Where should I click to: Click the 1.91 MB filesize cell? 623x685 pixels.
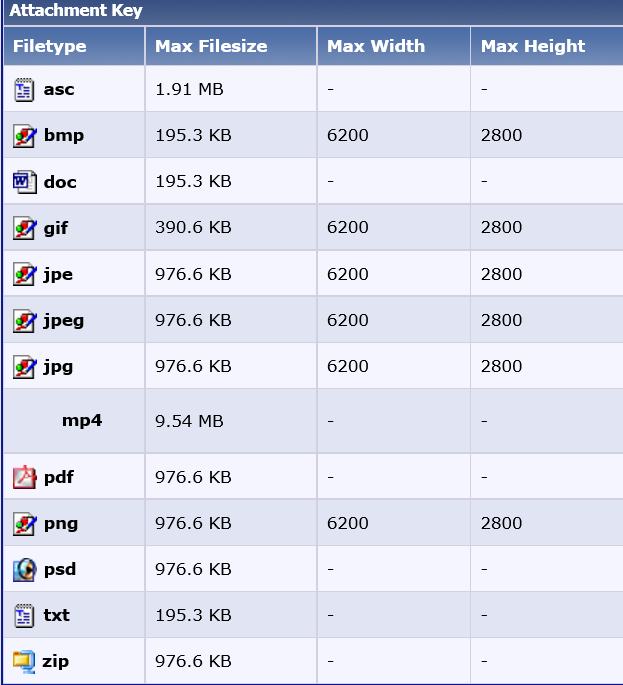click(x=231, y=89)
